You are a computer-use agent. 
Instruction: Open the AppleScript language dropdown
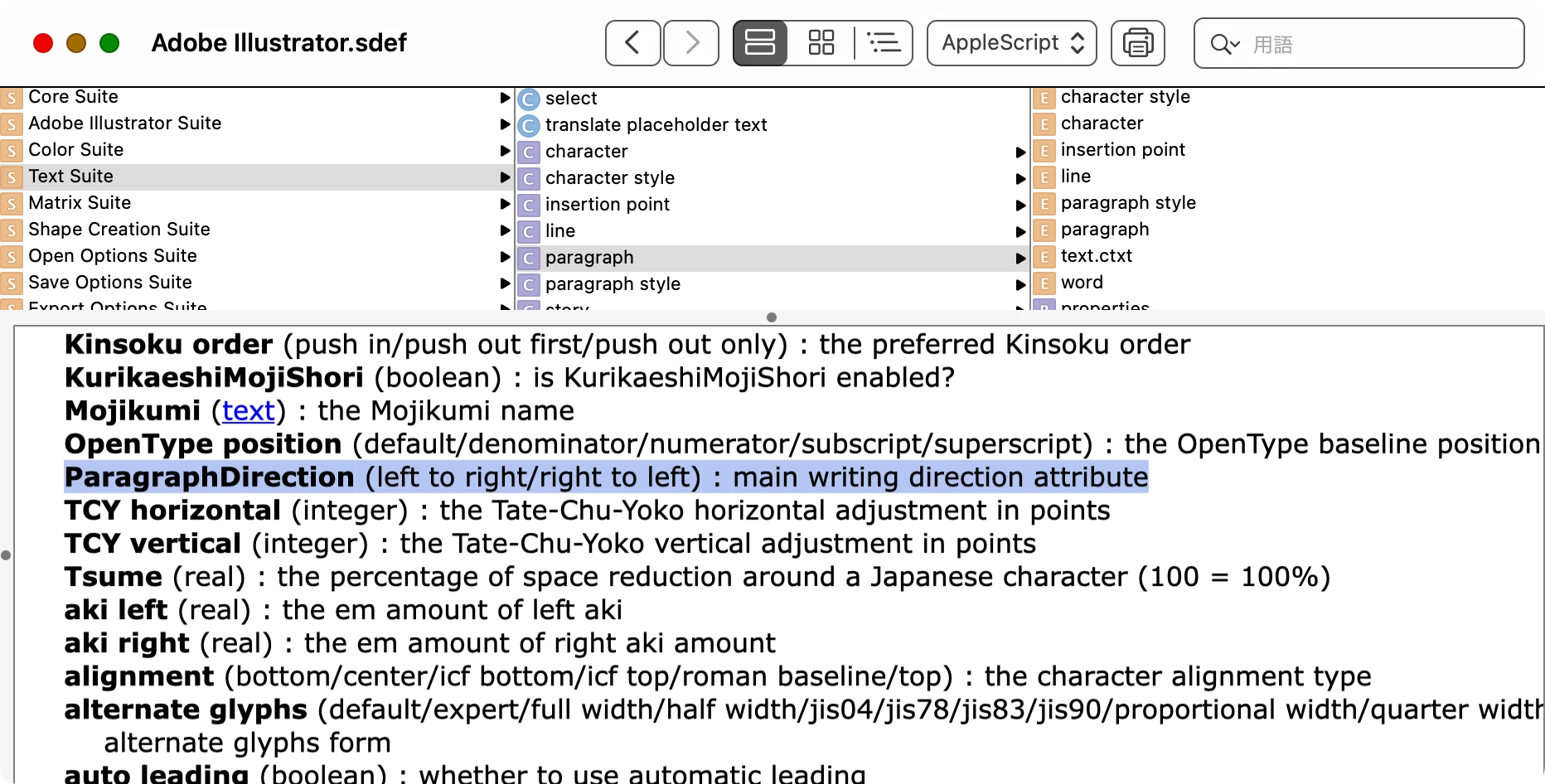point(1011,43)
